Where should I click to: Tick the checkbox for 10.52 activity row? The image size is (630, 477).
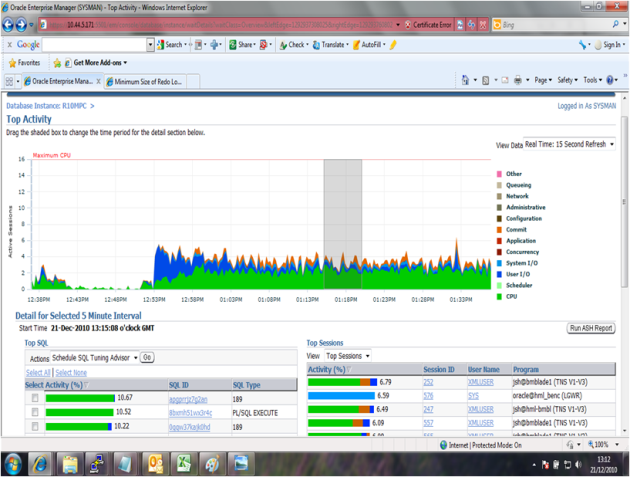(x=35, y=412)
